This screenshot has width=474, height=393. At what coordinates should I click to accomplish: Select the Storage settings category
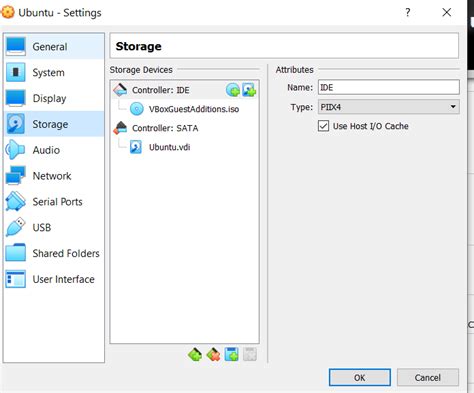pos(54,124)
